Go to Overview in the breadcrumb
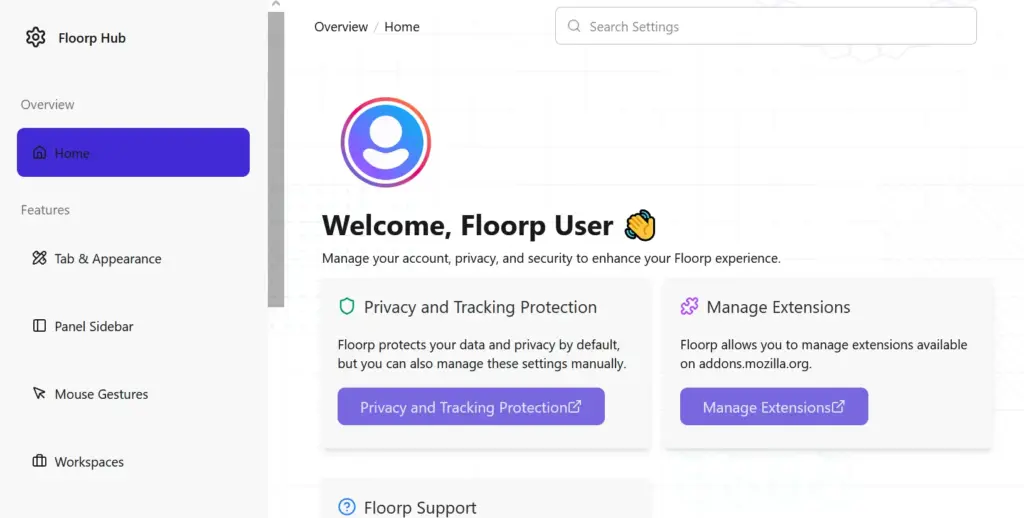Image resolution: width=1024 pixels, height=518 pixels. 341,27
